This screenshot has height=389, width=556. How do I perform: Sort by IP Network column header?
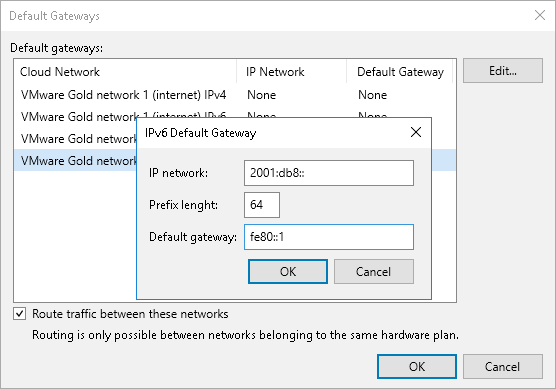pos(291,72)
